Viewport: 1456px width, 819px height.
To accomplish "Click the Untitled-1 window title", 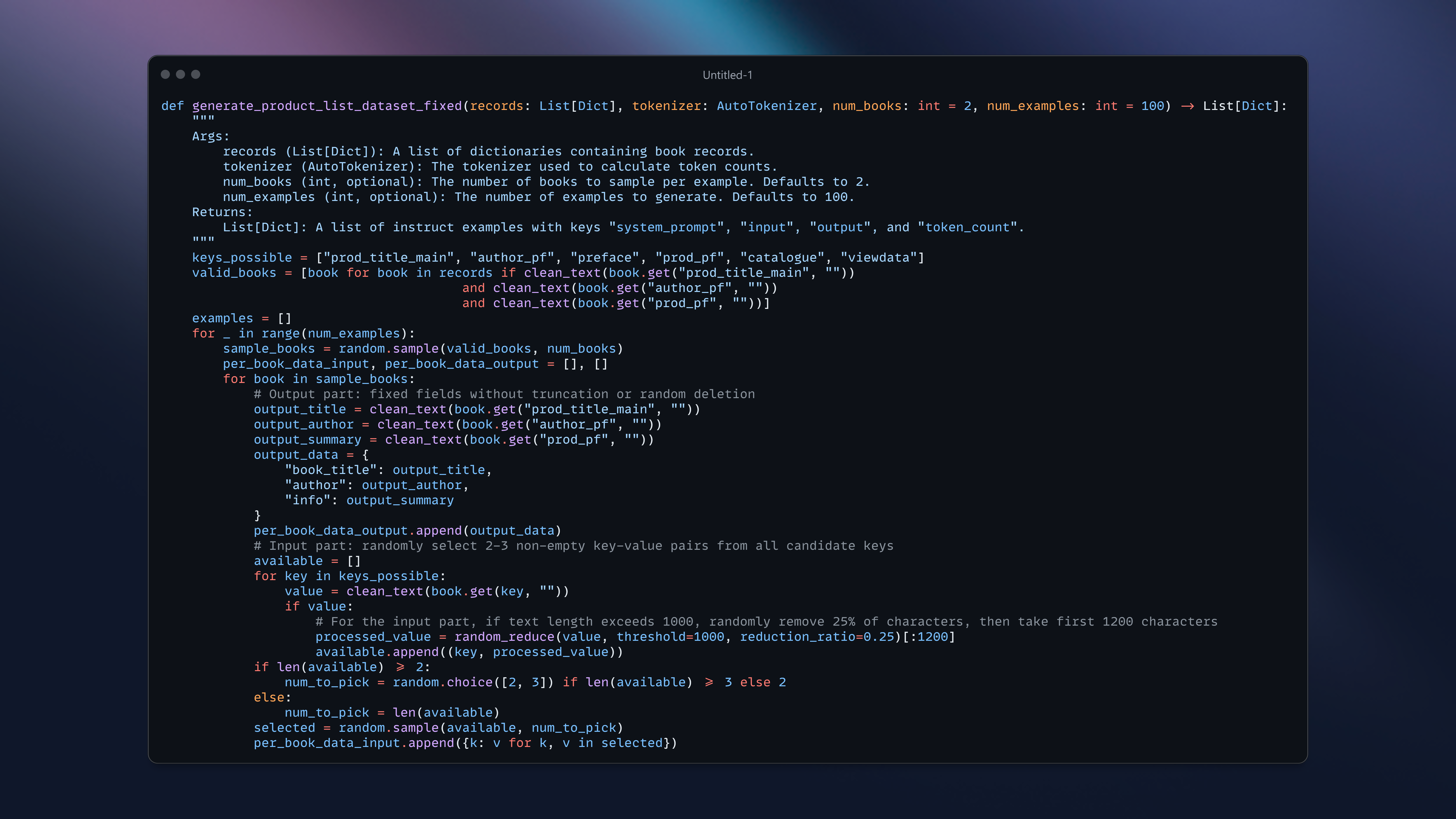I will pyautogui.click(x=727, y=75).
